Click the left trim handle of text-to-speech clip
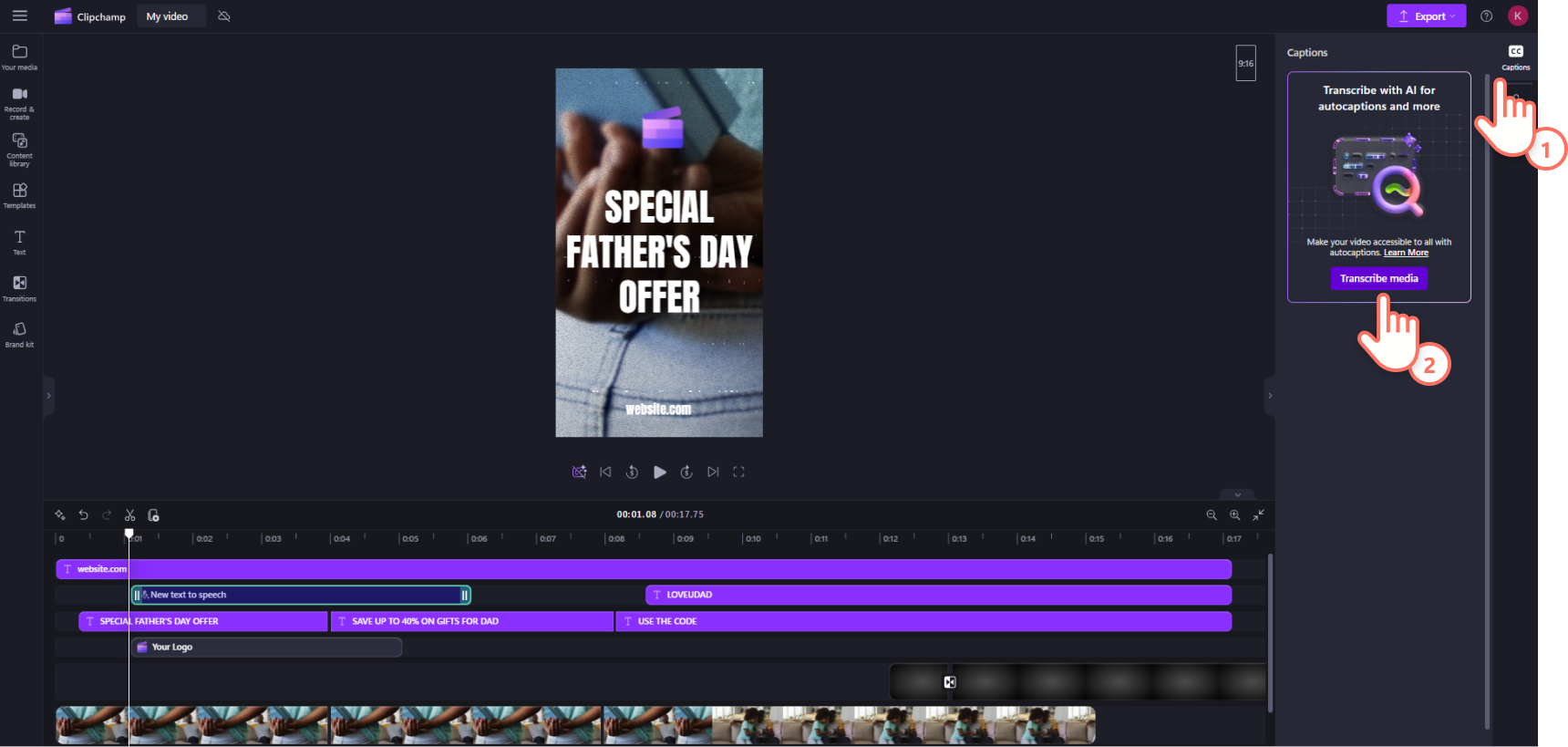This screenshot has width=1568, height=747. click(x=137, y=595)
